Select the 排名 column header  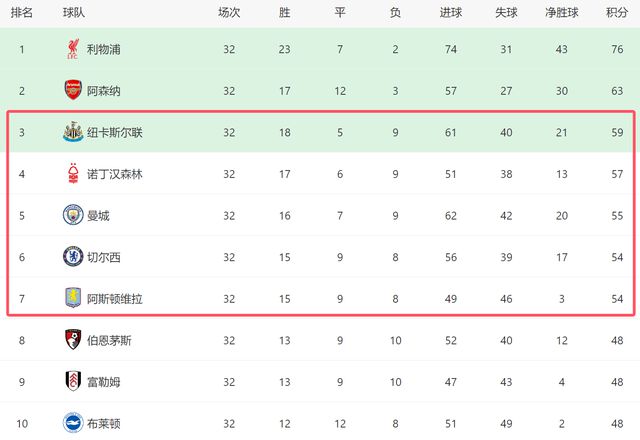tap(22, 13)
